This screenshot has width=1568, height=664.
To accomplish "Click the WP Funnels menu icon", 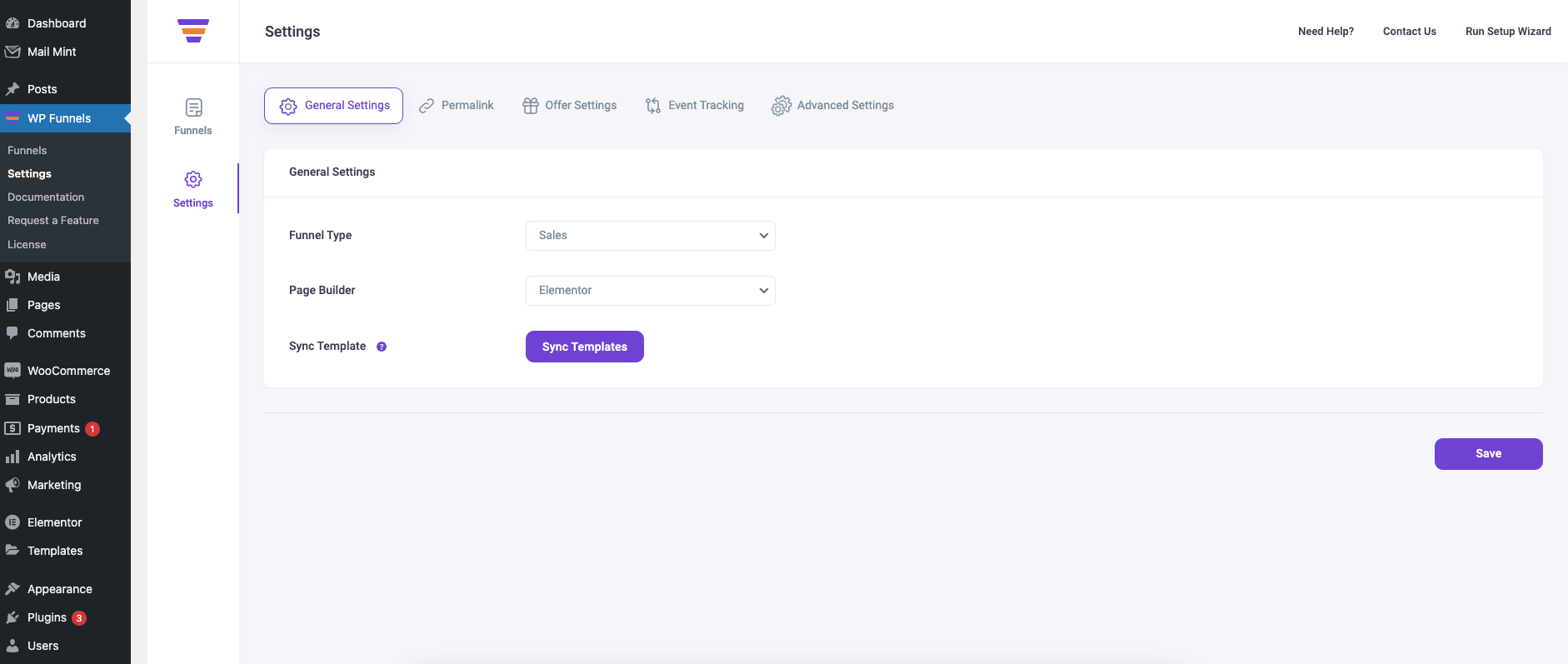I will click(12, 117).
